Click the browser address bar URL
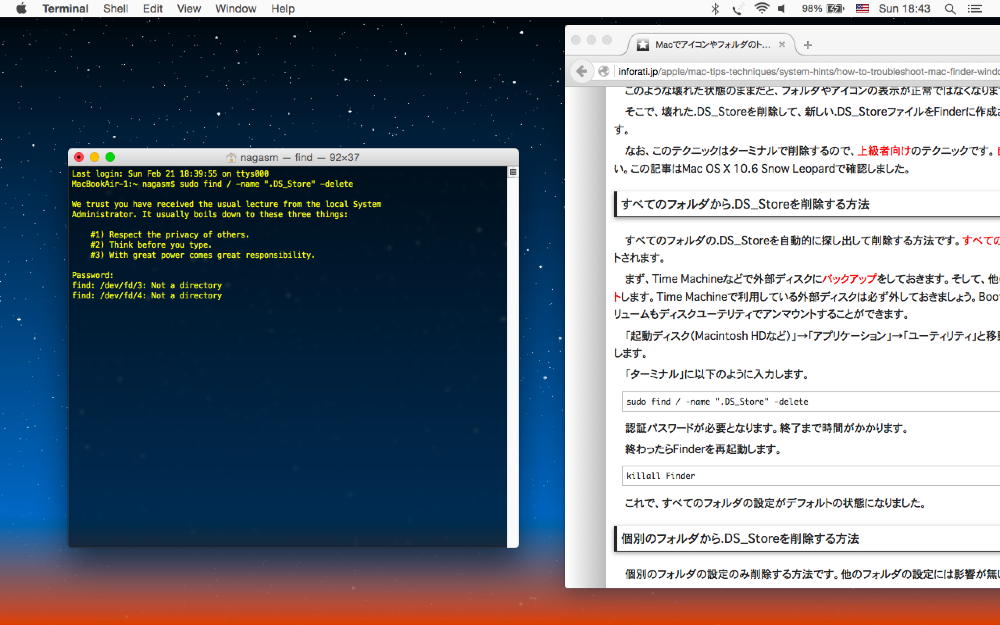 pyautogui.click(x=808, y=71)
